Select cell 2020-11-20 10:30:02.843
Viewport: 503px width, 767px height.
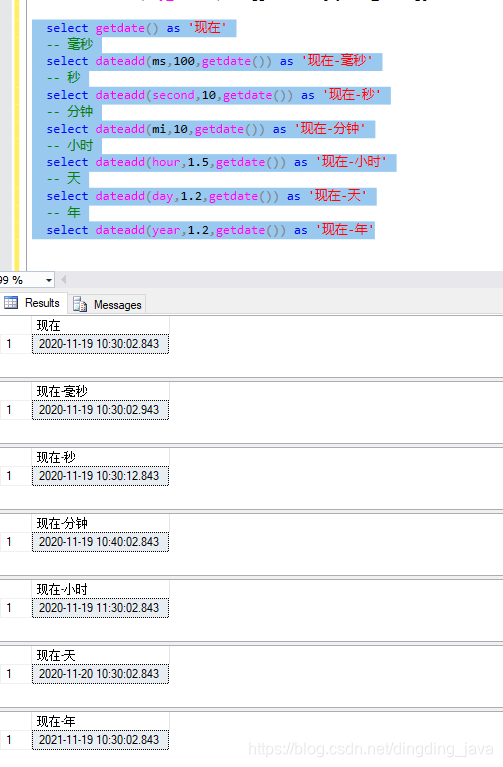point(100,674)
